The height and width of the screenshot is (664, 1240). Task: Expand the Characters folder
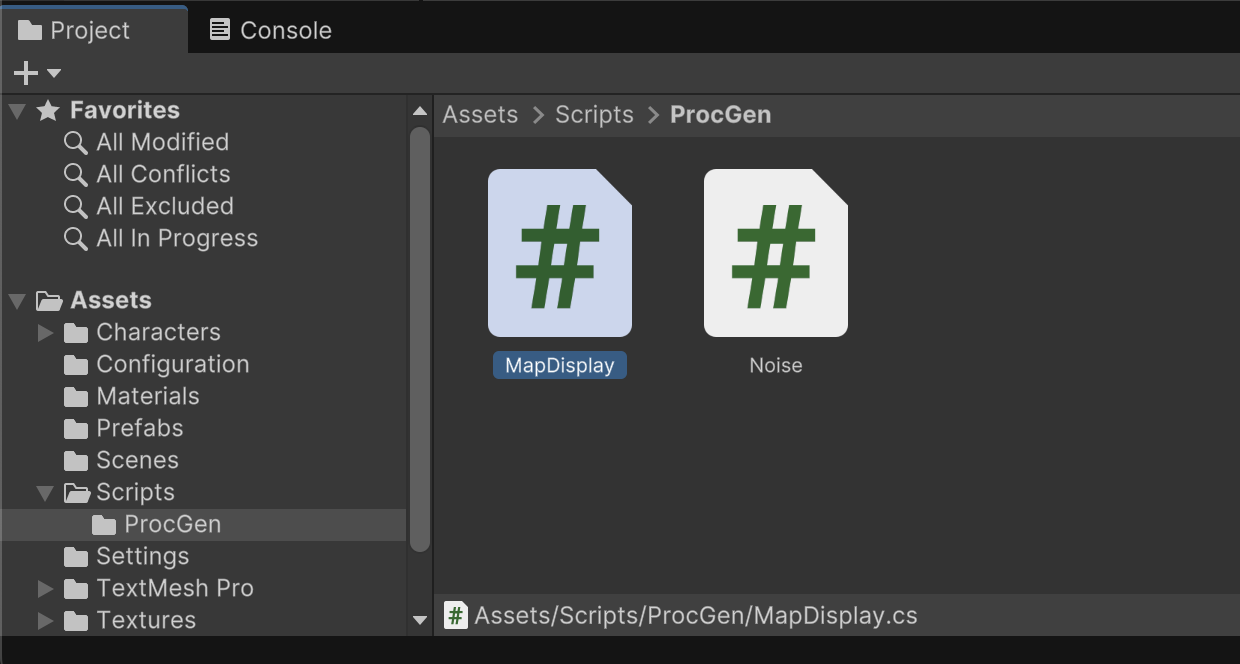pos(45,332)
